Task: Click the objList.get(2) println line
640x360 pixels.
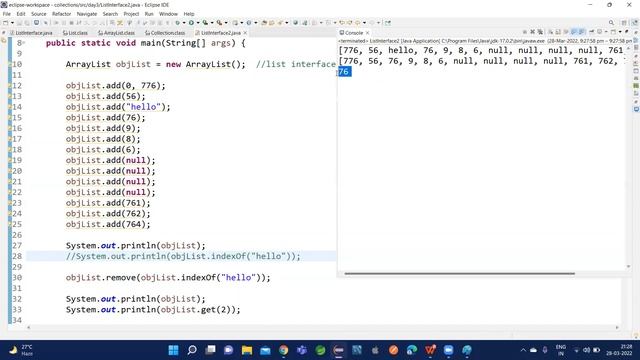Action: tap(153, 309)
